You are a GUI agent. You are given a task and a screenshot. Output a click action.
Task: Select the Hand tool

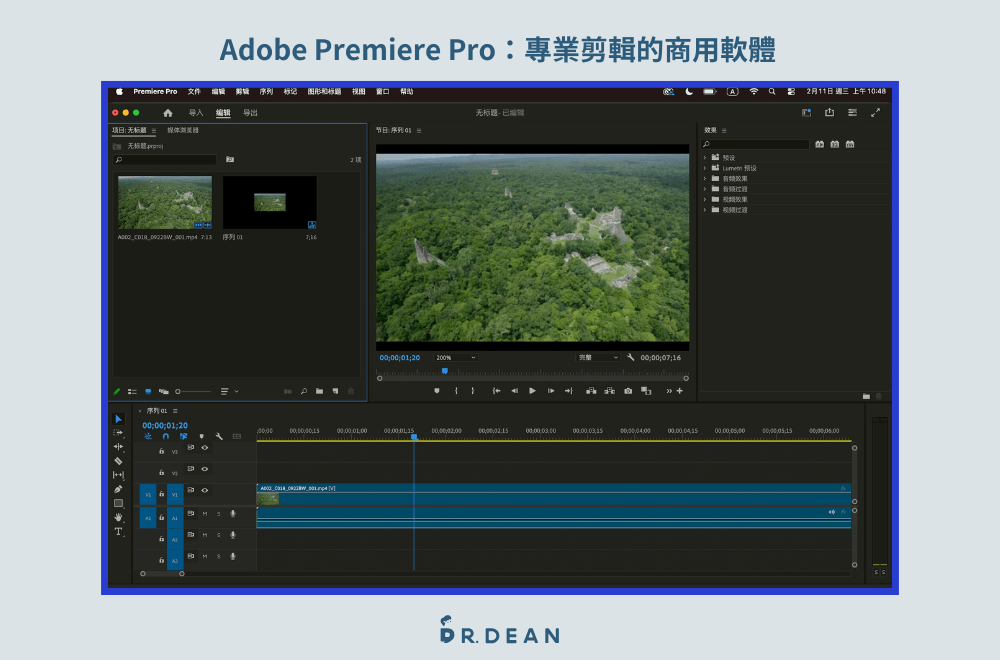pyautogui.click(x=118, y=517)
